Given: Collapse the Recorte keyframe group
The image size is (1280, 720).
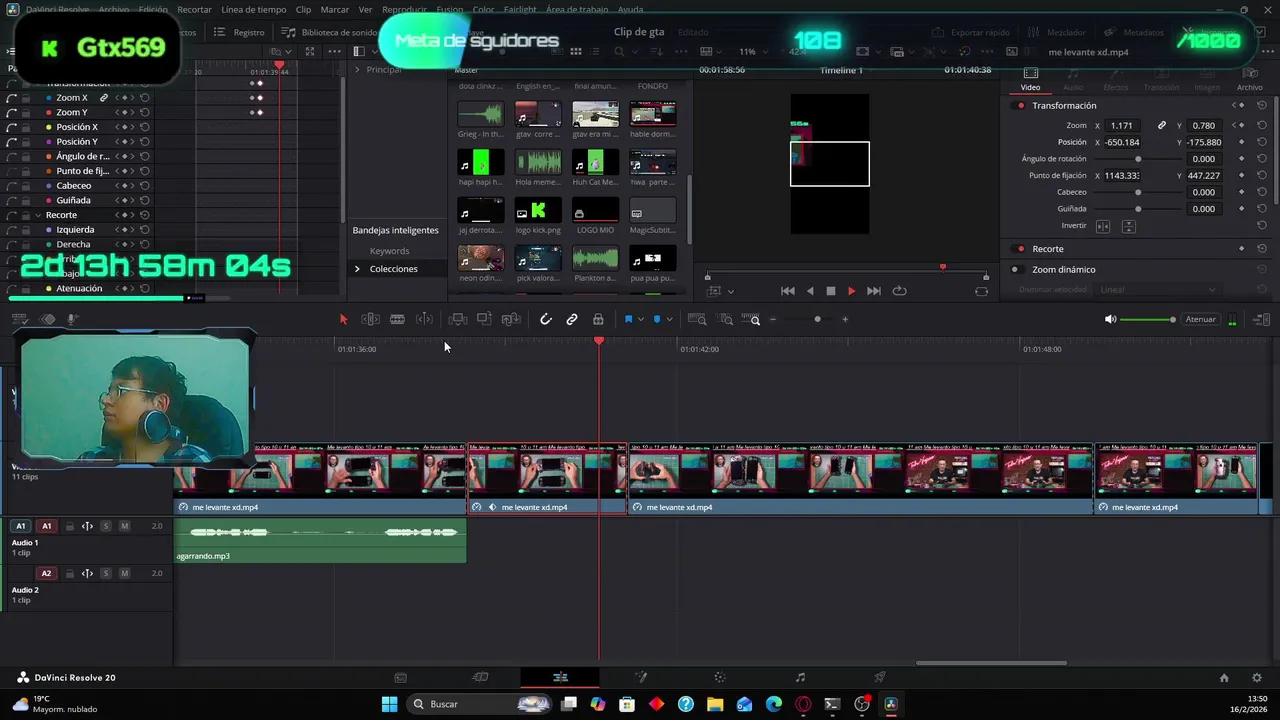Looking at the screenshot, I should [38, 215].
